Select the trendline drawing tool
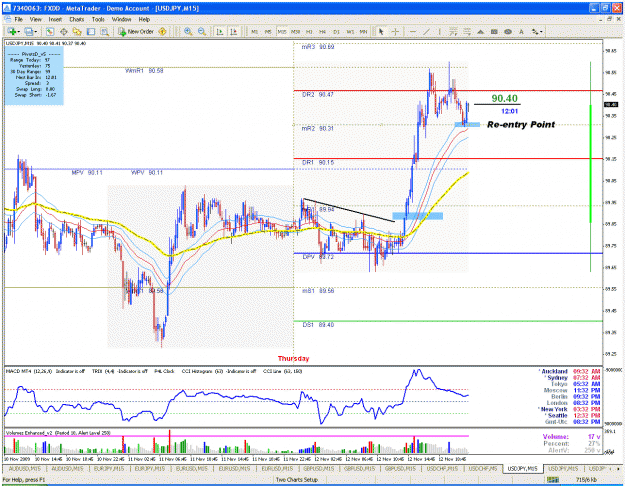This screenshot has width=625, height=486. (426, 31)
